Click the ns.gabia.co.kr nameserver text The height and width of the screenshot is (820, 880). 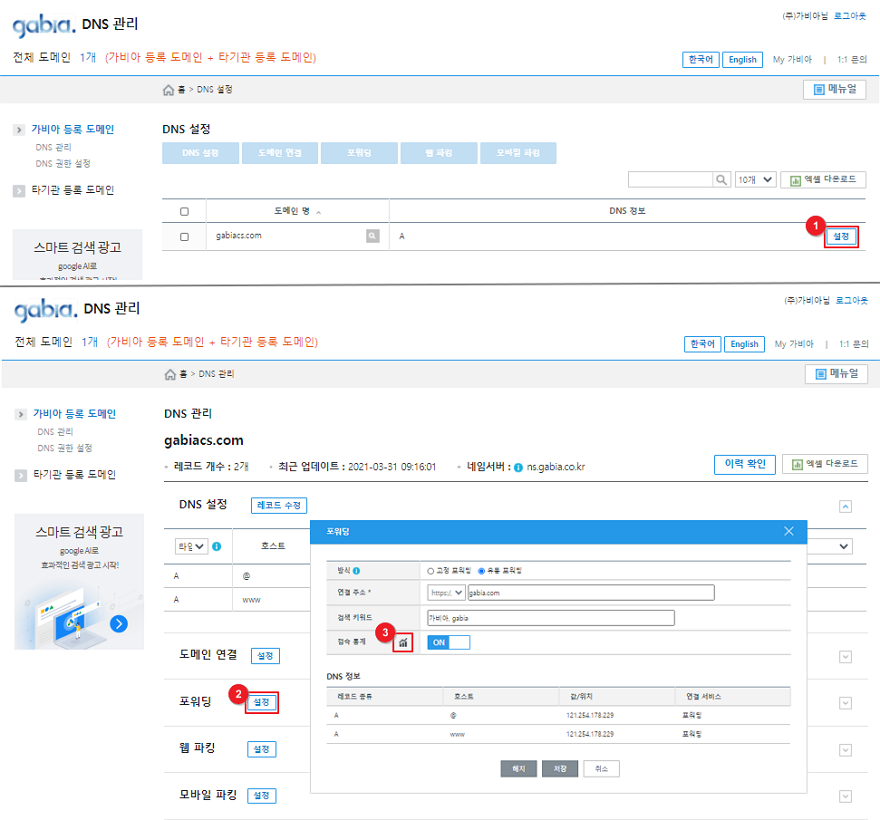pos(556,467)
